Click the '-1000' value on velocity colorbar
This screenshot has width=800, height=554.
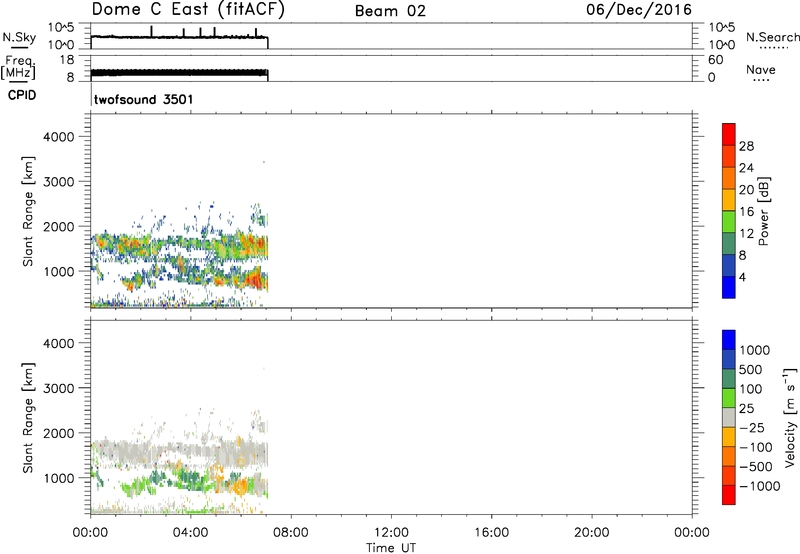click(760, 486)
